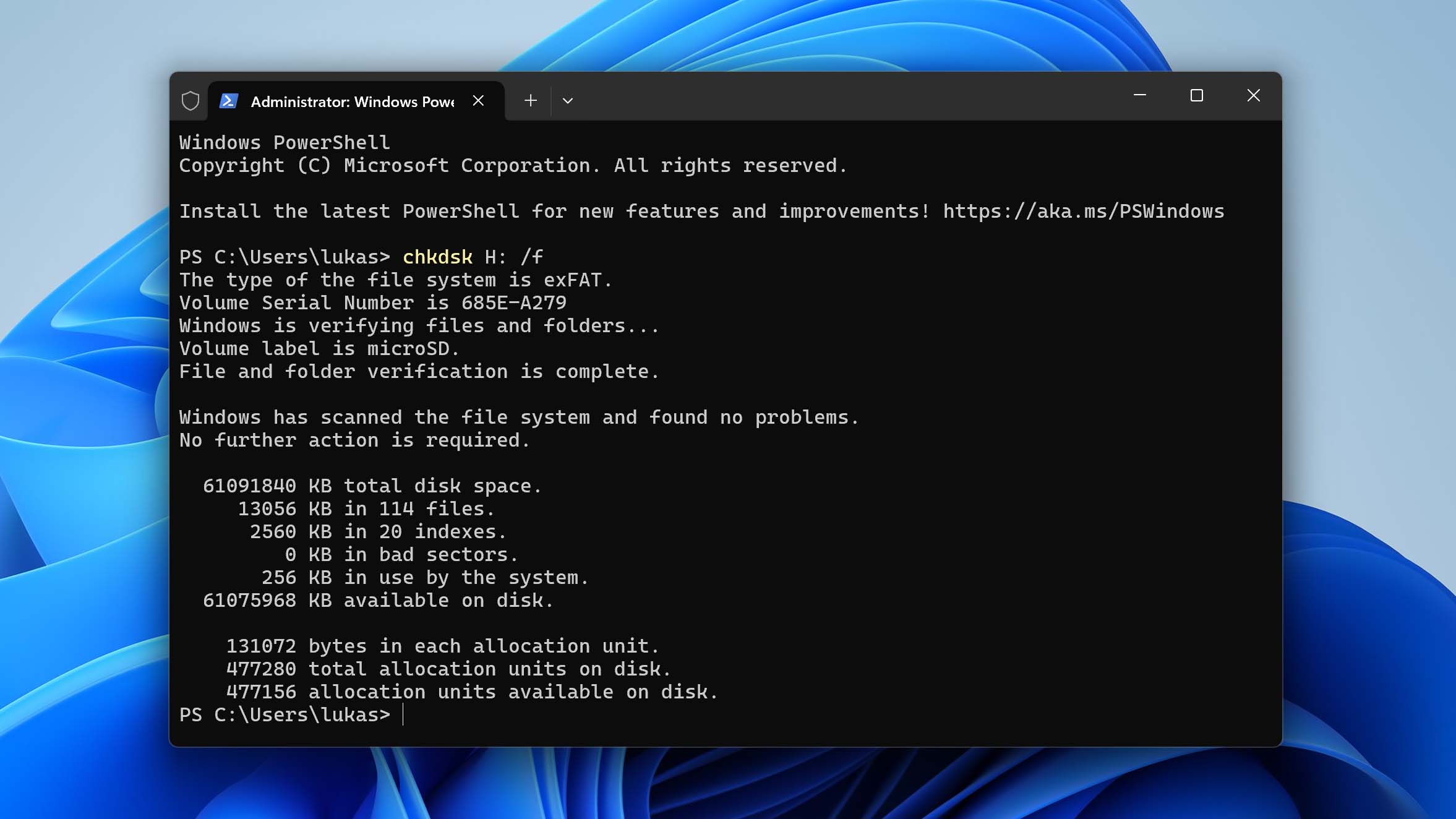The image size is (1456, 819).
Task: Click '477280 total allocation units' line
Action: pyautogui.click(x=448, y=669)
